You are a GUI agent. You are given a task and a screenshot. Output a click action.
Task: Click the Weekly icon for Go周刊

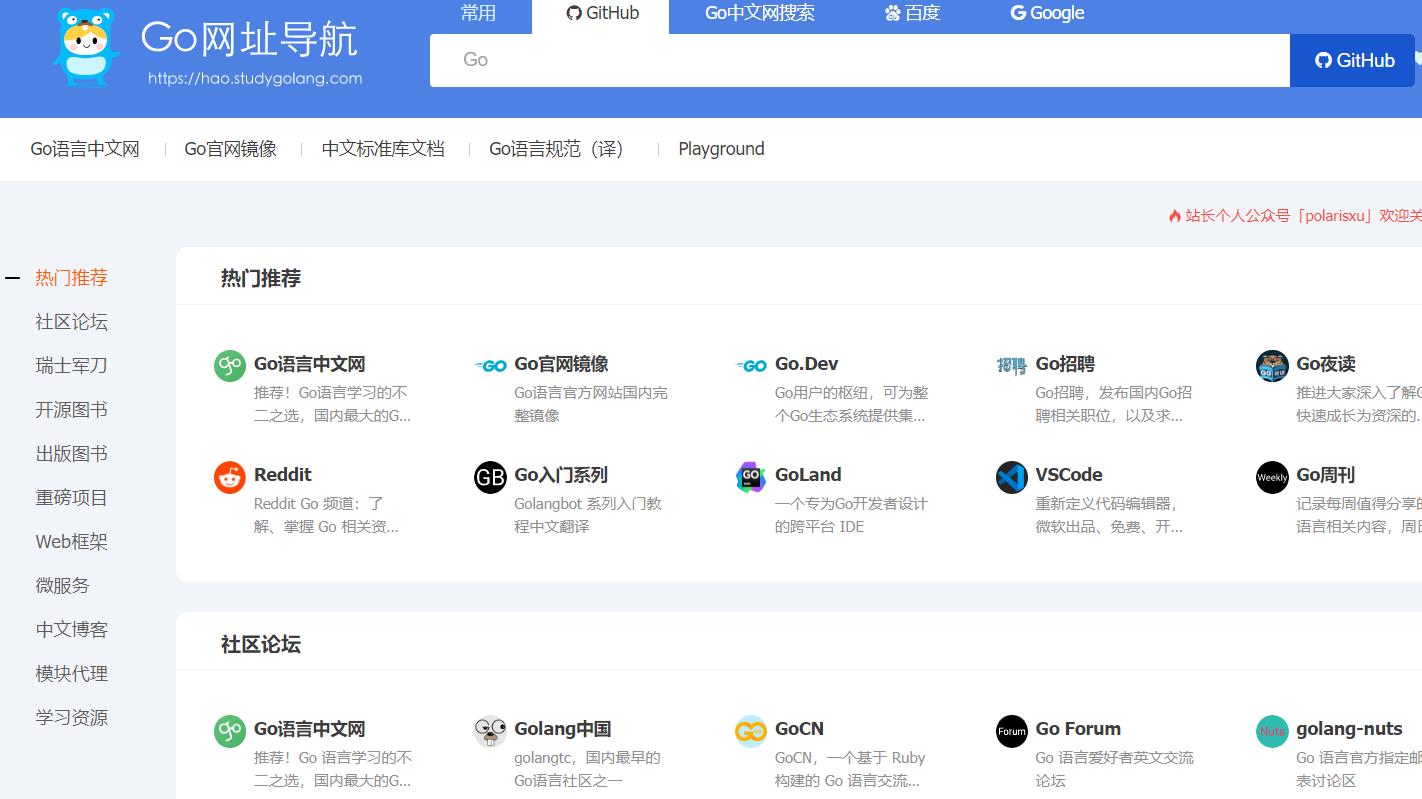pyautogui.click(x=1272, y=477)
